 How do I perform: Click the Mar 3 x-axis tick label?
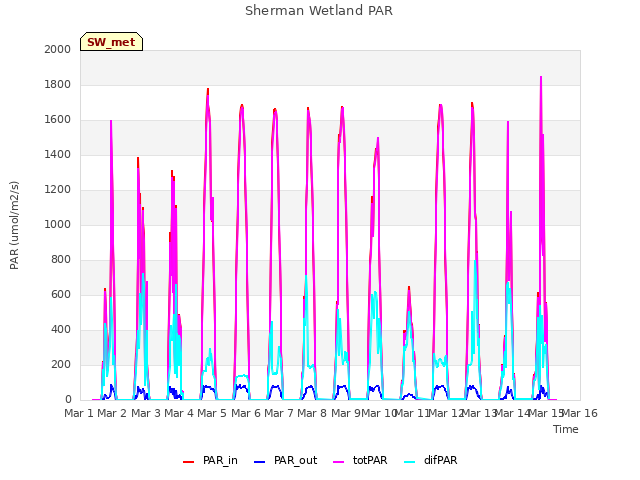[x=145, y=413]
